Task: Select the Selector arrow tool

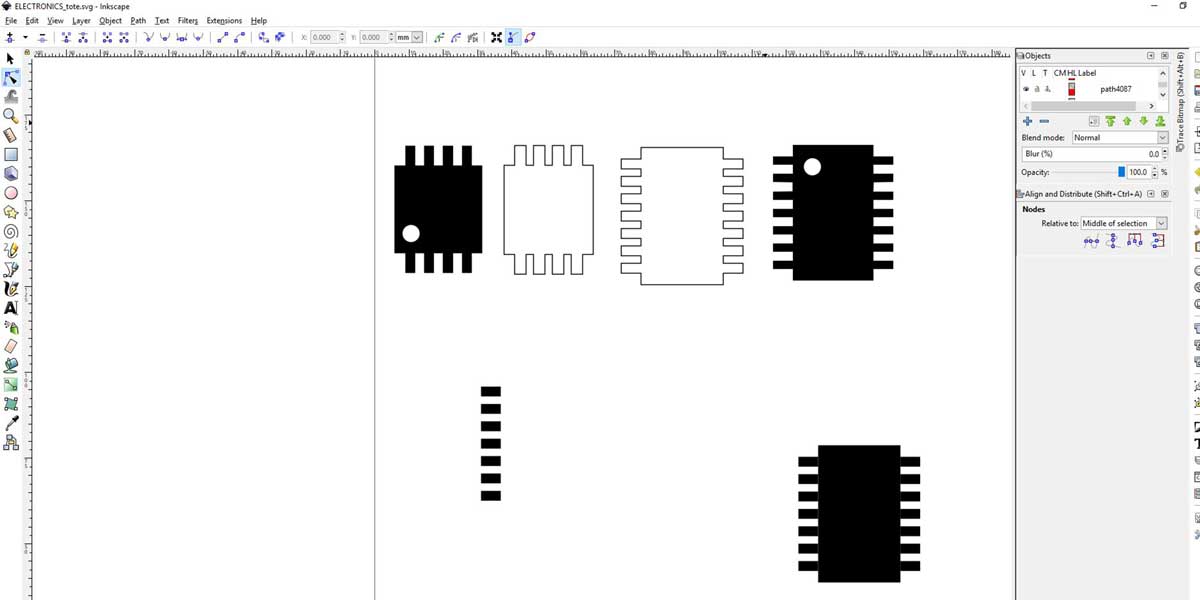Action: [x=11, y=59]
